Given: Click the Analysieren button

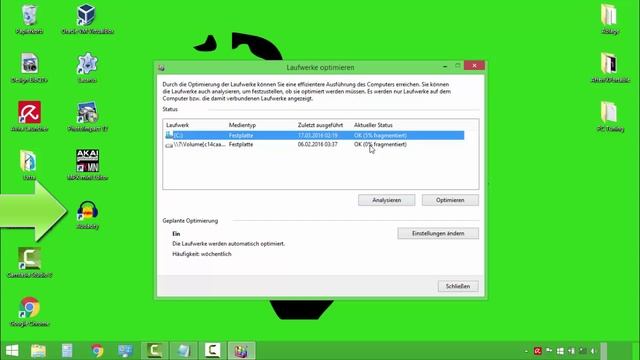Looking at the screenshot, I should 387,200.
